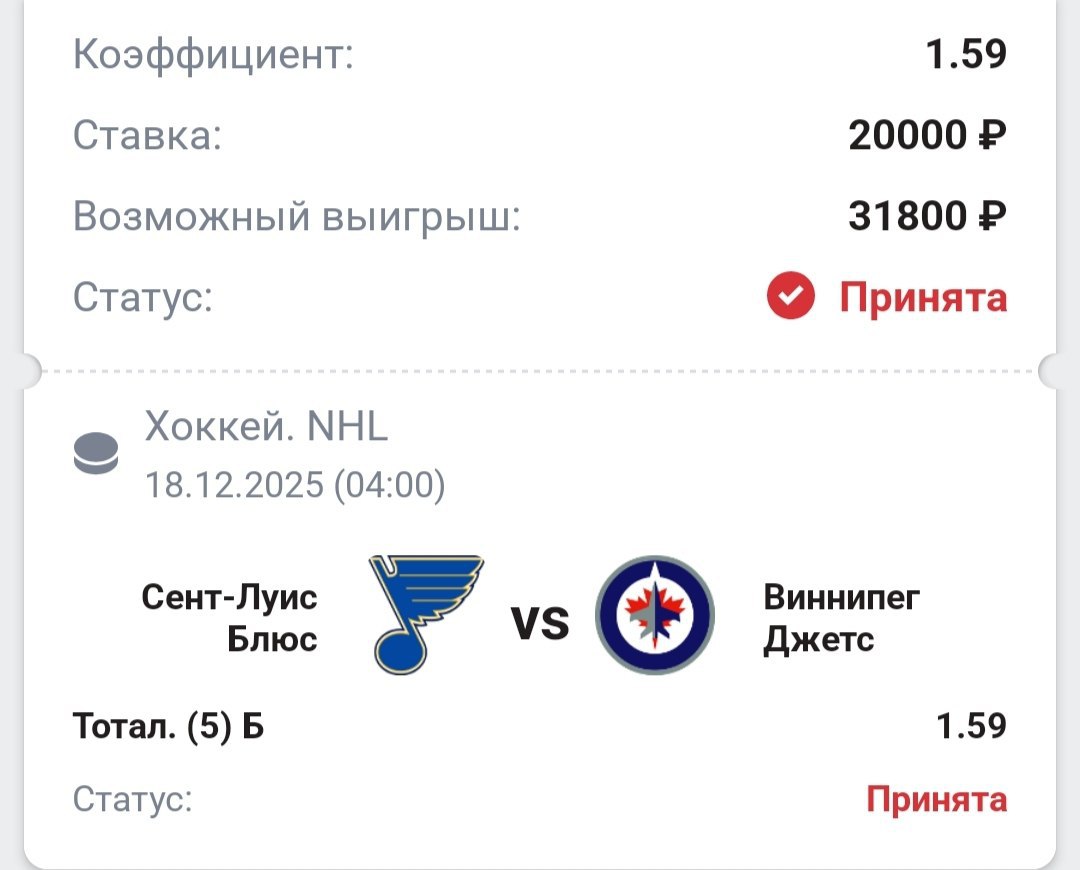
Task: Click the hockey puck sport icon
Action: click(x=96, y=453)
